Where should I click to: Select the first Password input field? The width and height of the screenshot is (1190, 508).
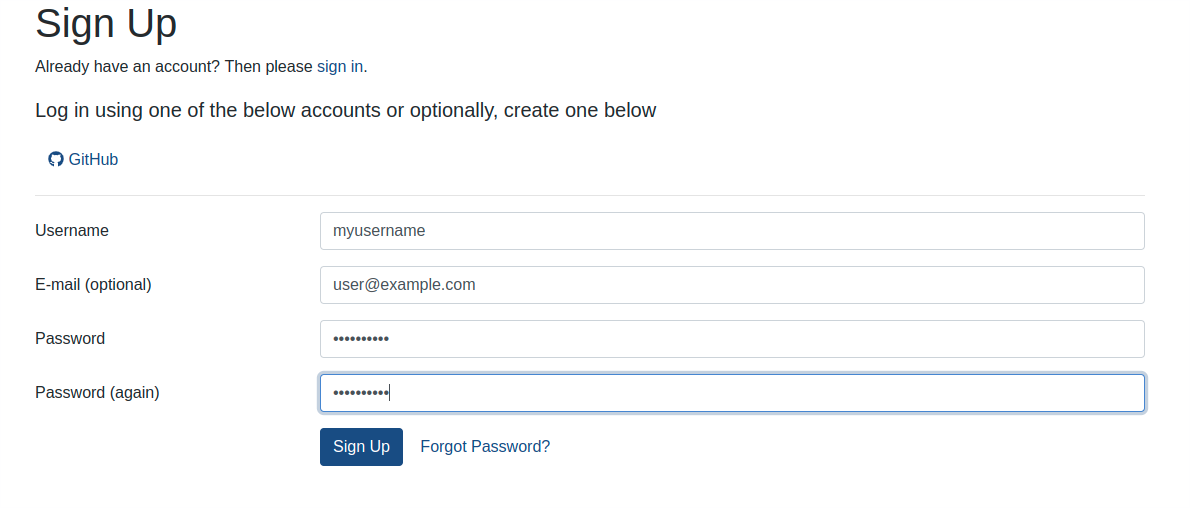pos(732,339)
